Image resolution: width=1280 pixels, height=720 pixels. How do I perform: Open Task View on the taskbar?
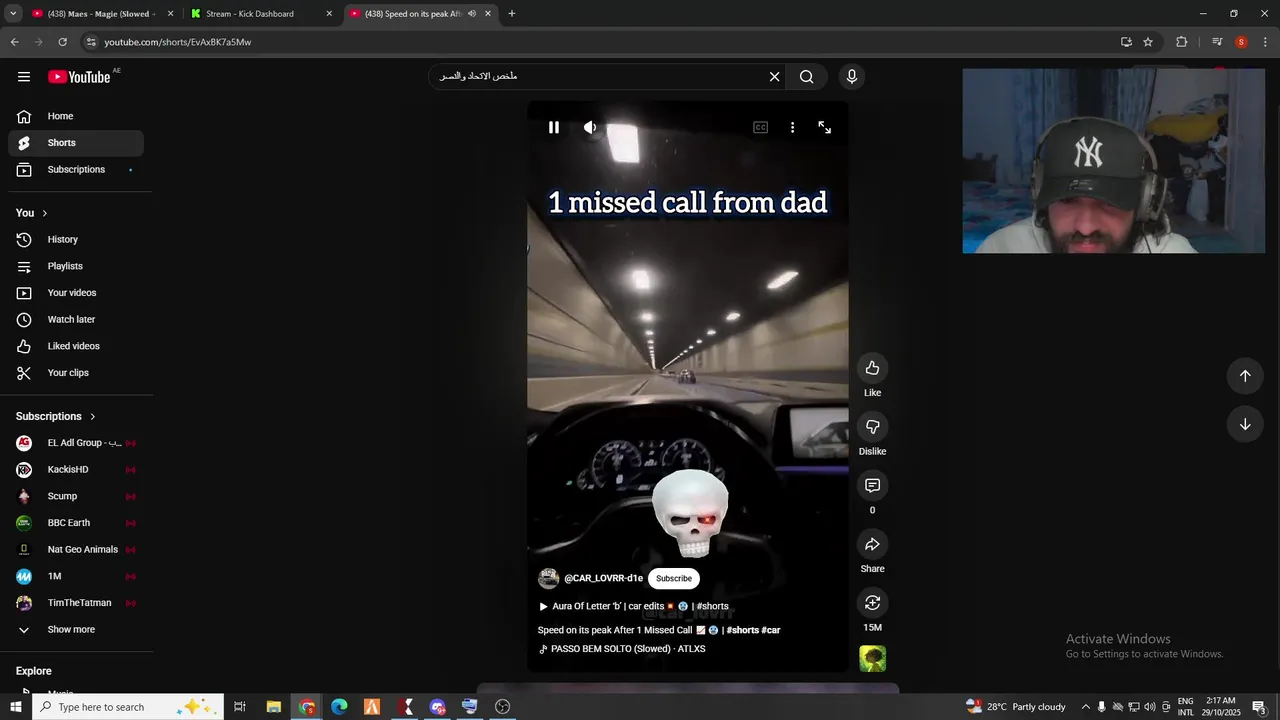tap(240, 707)
